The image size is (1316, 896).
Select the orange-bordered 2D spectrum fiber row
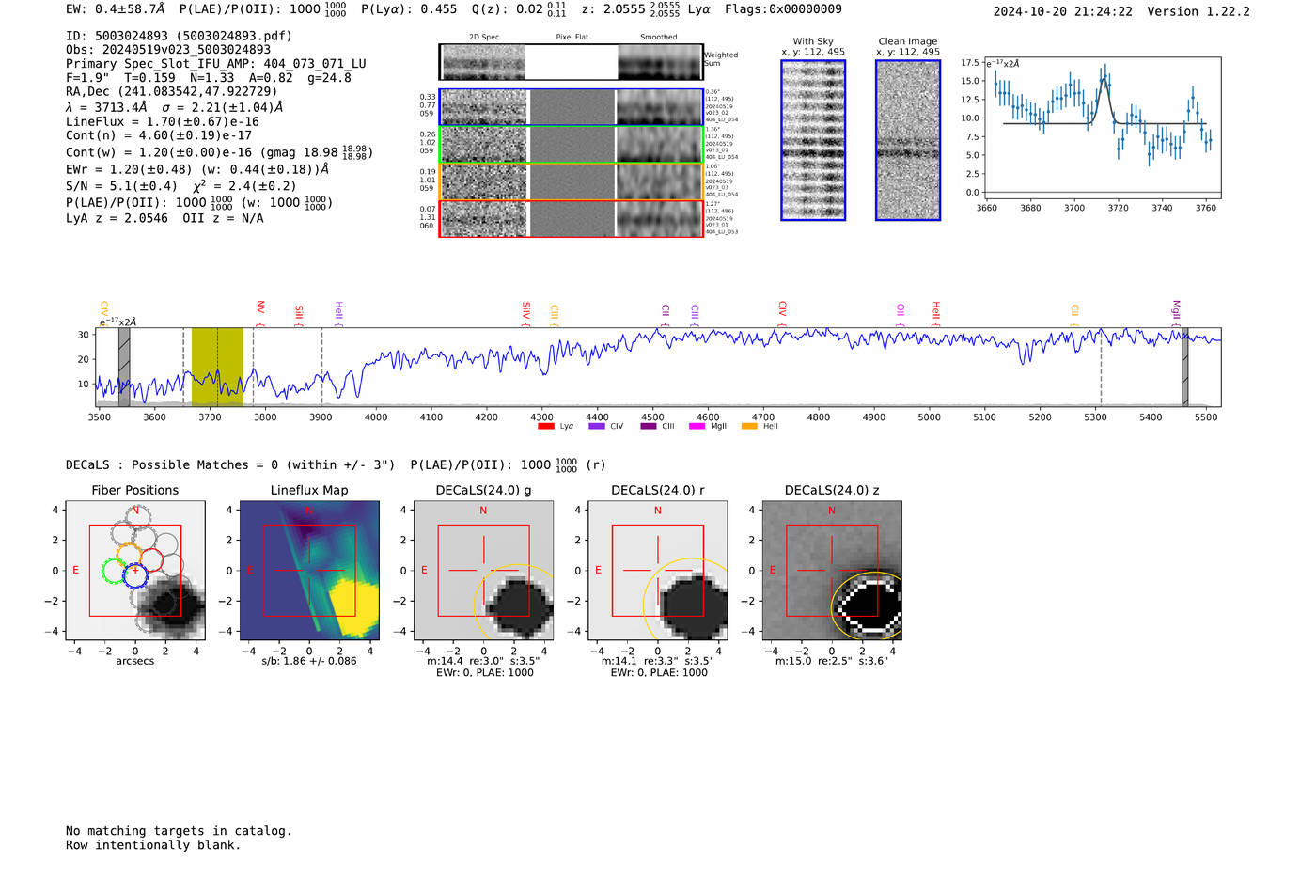(572, 181)
